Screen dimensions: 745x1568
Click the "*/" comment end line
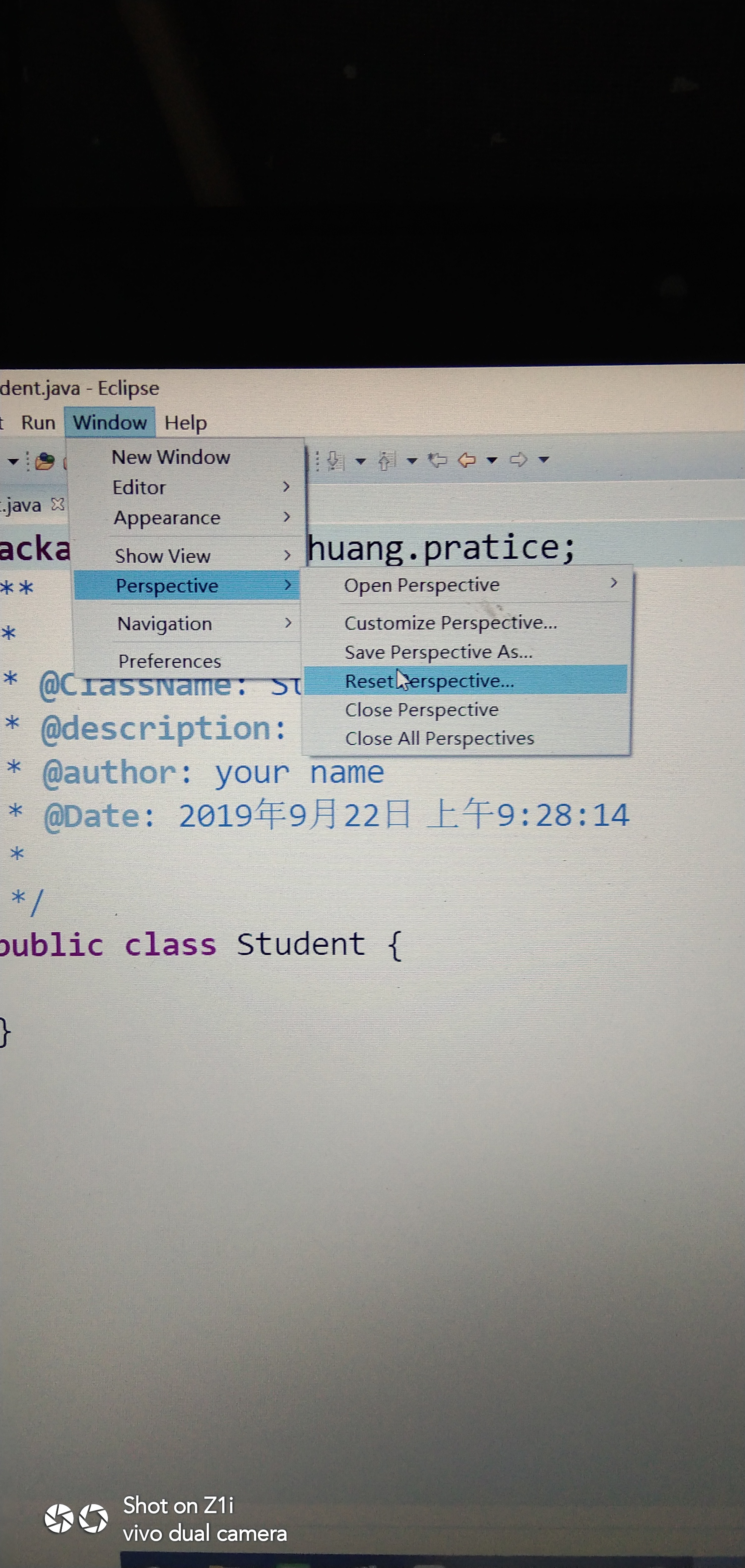28,902
